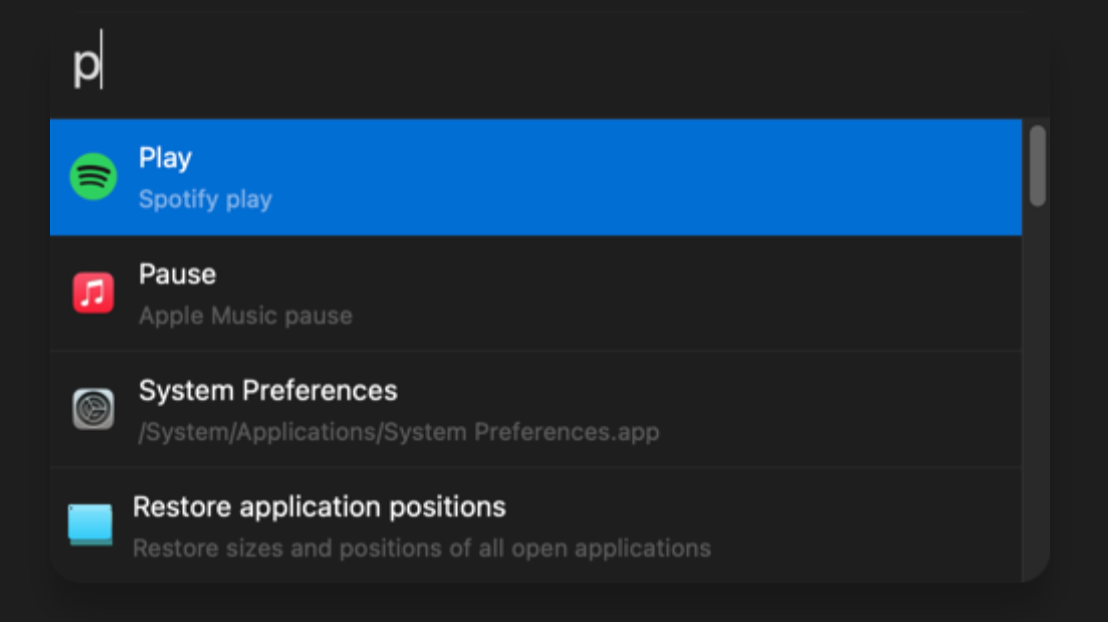Image resolution: width=1108 pixels, height=622 pixels.
Task: Select Restore application positions entry
Action: (x=536, y=525)
